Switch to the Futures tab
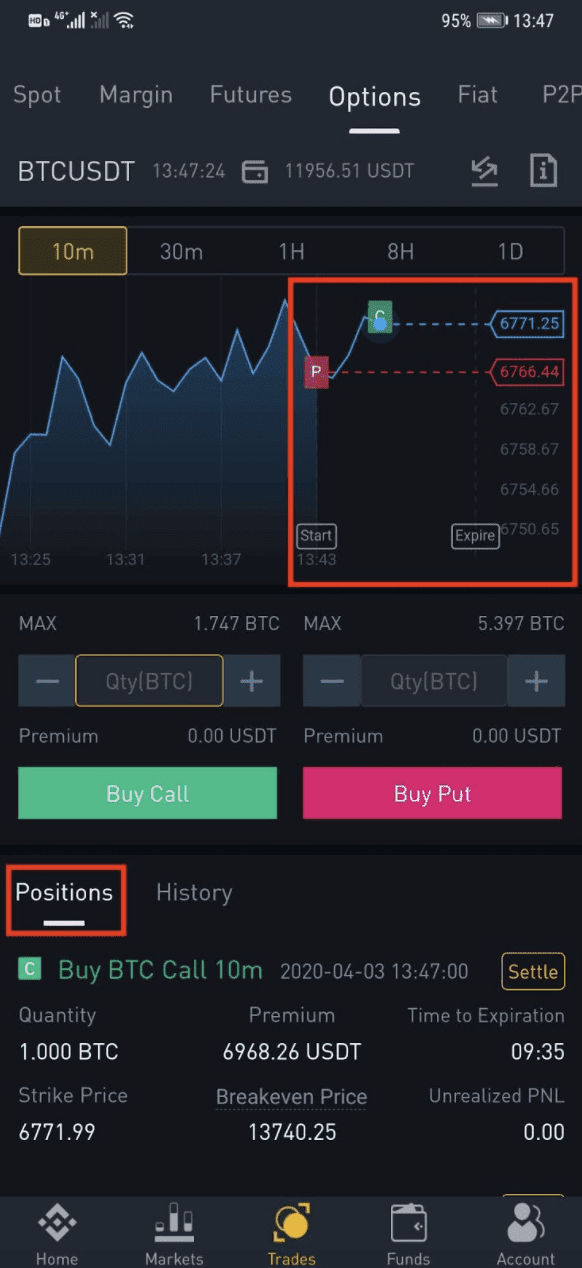The width and height of the screenshot is (582, 1268). click(x=251, y=95)
